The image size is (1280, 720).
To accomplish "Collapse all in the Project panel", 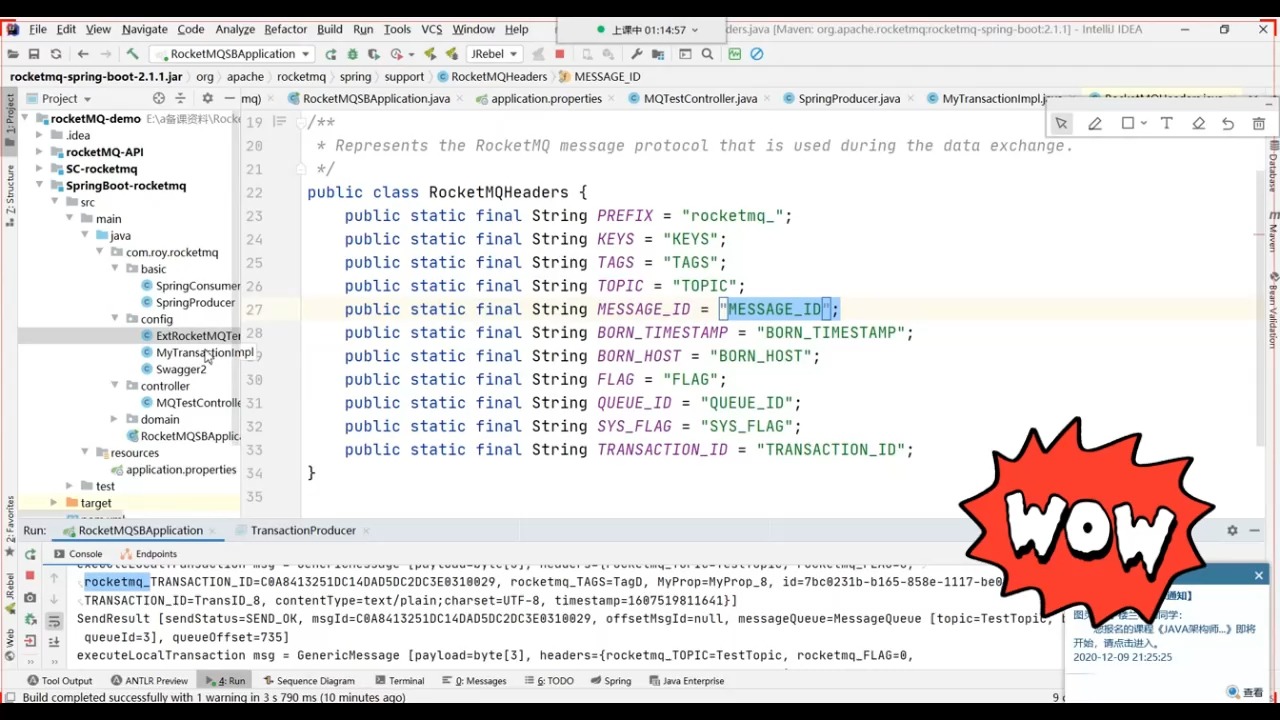I will coord(181,98).
